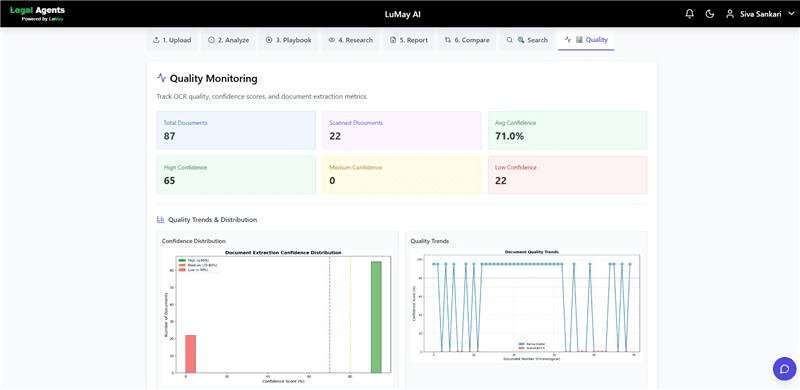Select the 5. Report tab
Image resolution: width=800 pixels, height=390 pixels.
pyautogui.click(x=409, y=40)
